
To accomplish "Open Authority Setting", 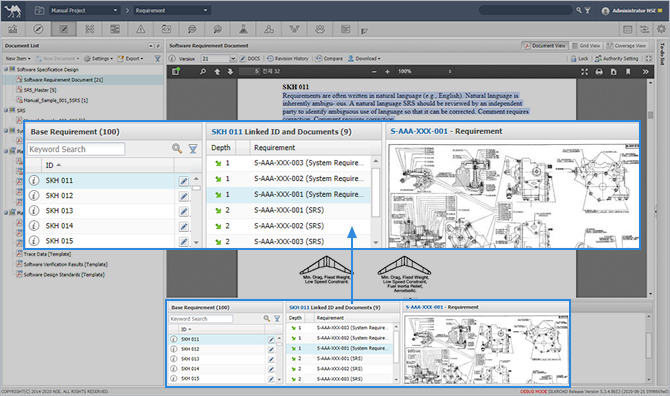I will (617, 59).
